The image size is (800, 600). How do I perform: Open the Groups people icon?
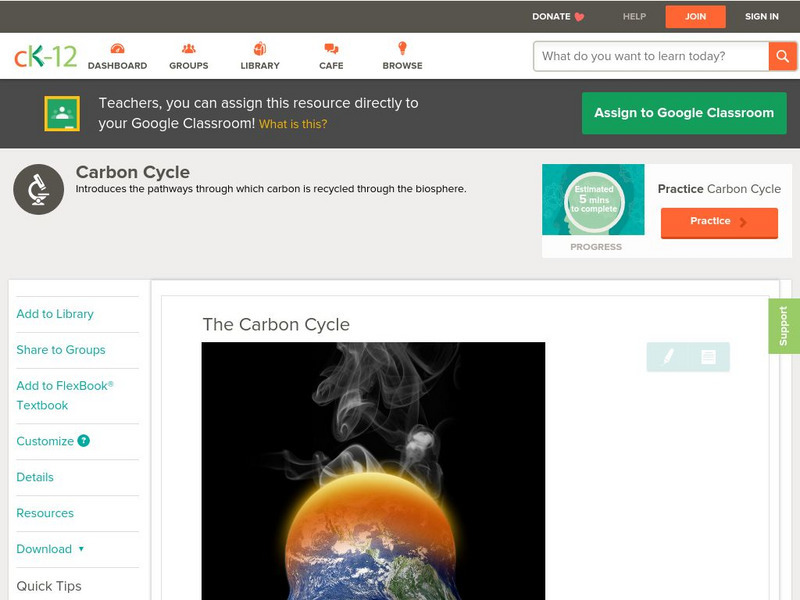coord(189,48)
